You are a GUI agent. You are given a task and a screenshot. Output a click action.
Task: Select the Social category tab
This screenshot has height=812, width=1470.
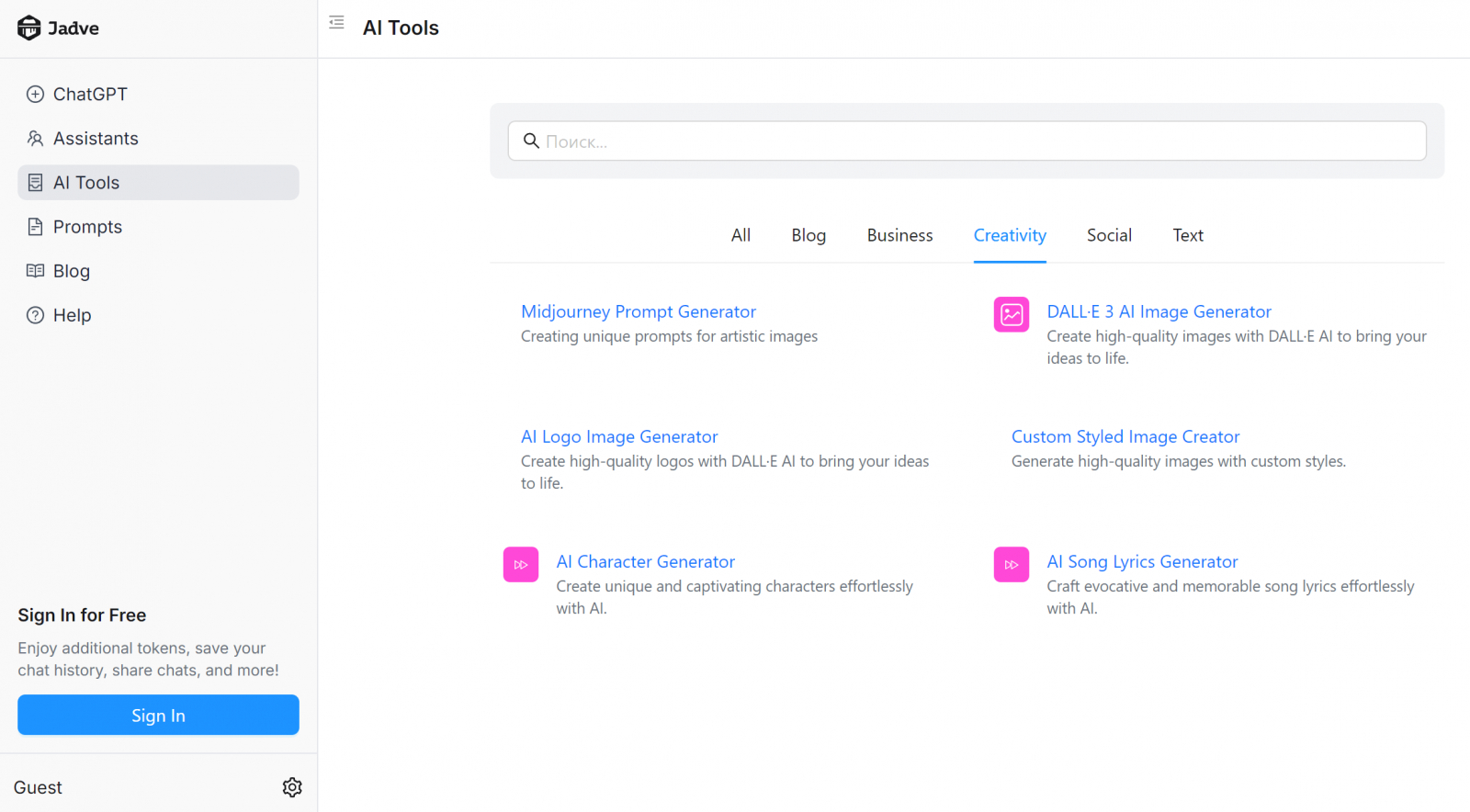point(1109,236)
